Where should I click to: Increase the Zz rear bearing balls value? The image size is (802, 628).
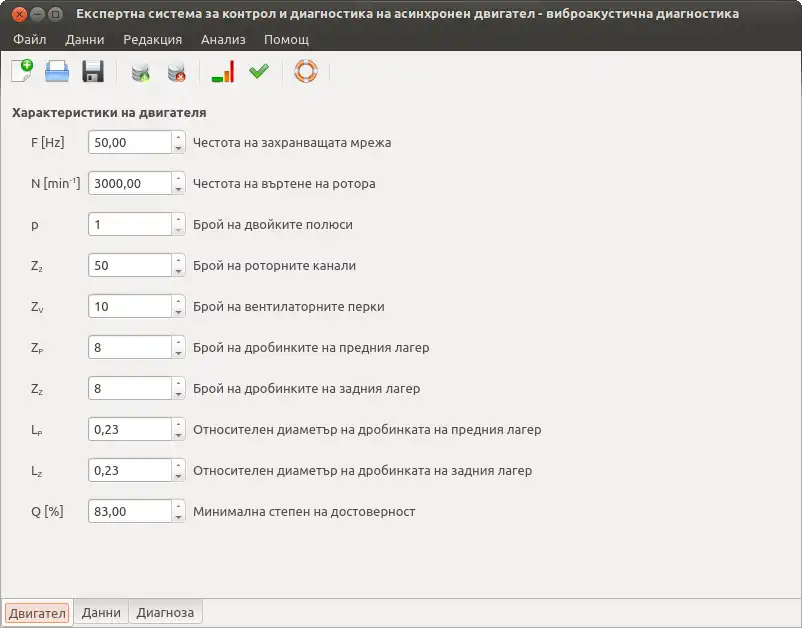[x=178, y=383]
